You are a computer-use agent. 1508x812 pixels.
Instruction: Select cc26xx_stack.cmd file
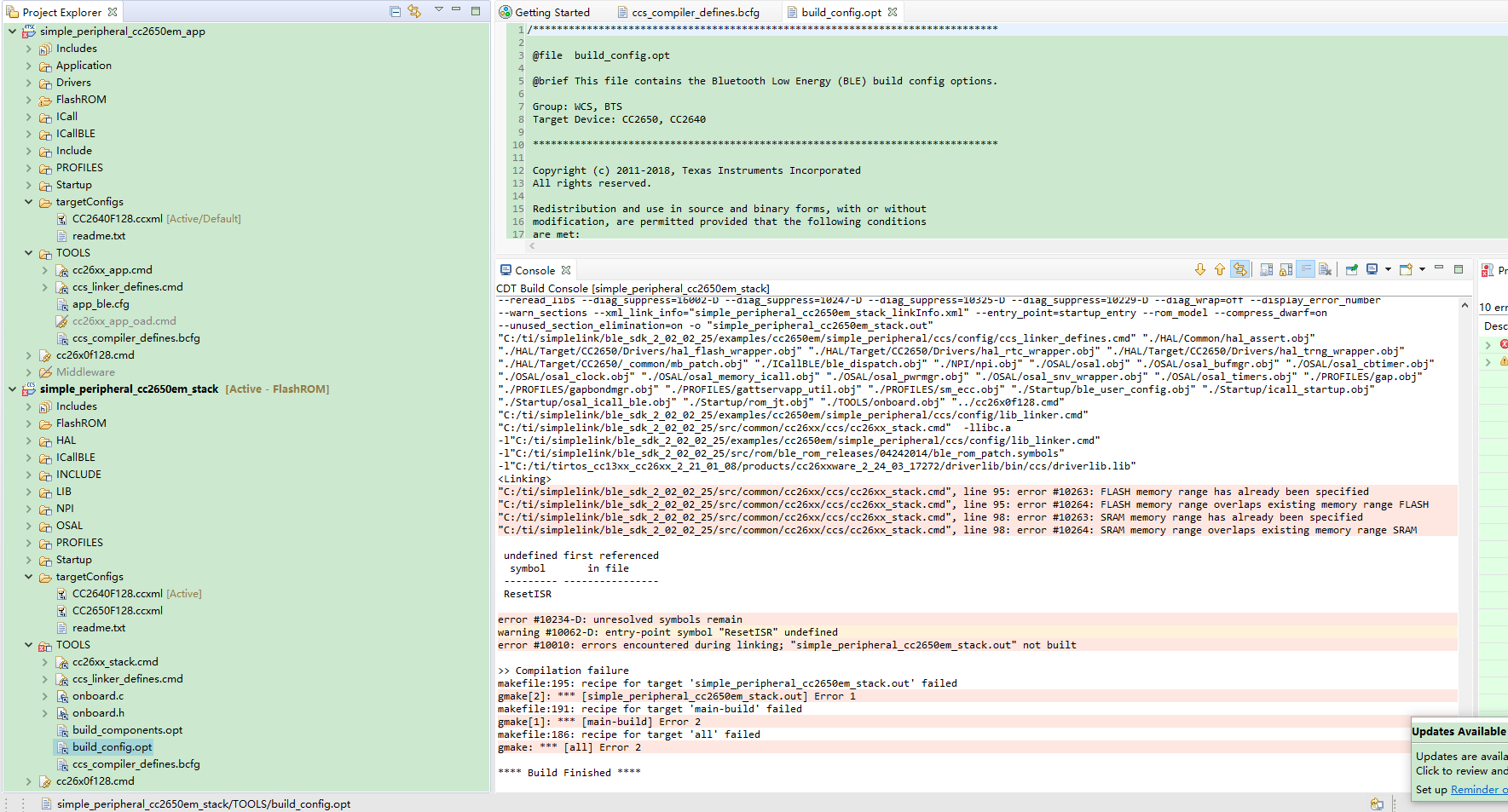107,662
